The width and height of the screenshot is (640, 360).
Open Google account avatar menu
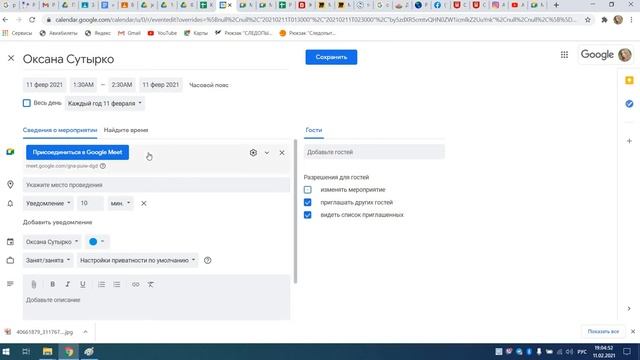pos(624,55)
